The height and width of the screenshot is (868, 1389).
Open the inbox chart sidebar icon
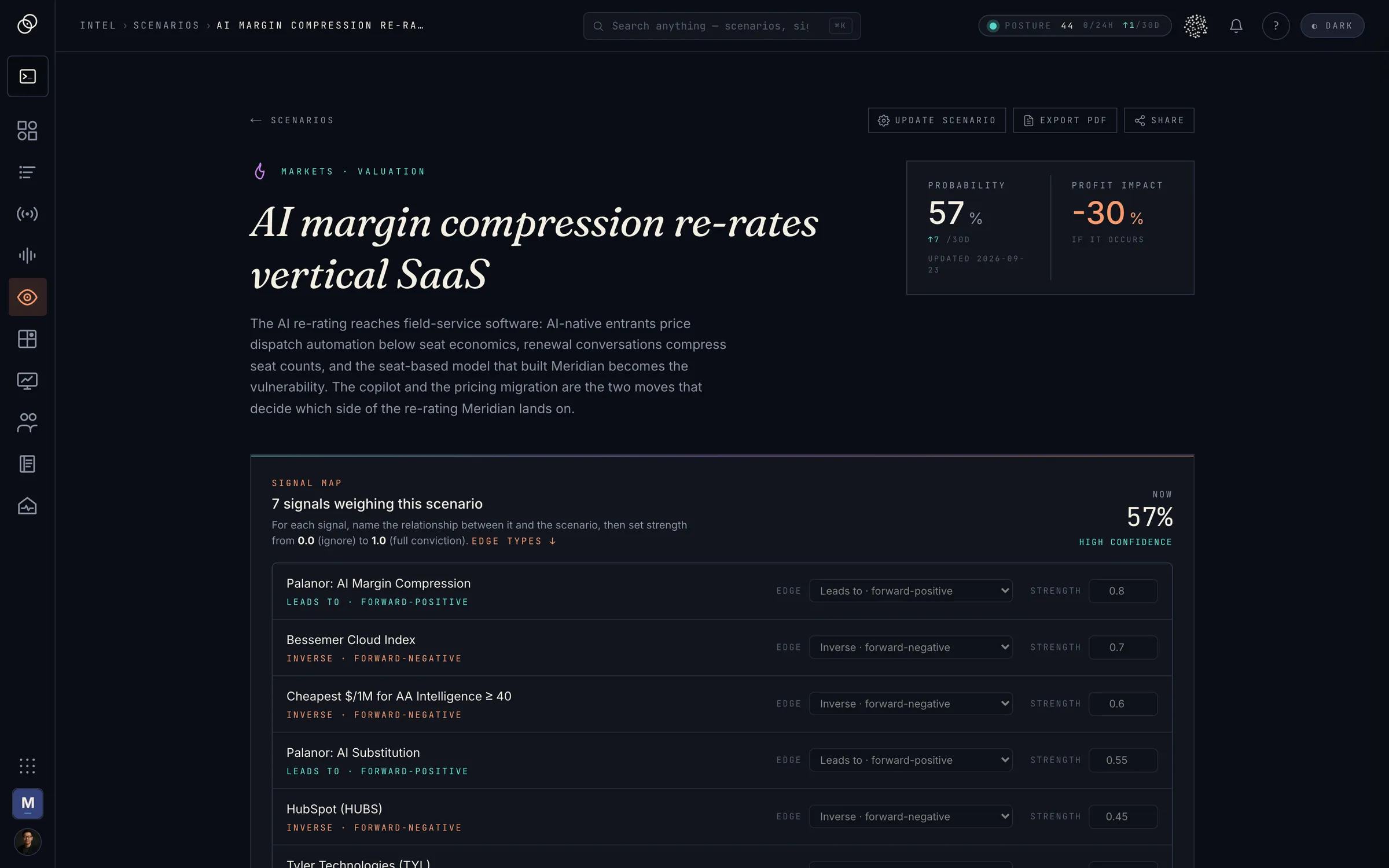tap(27, 506)
